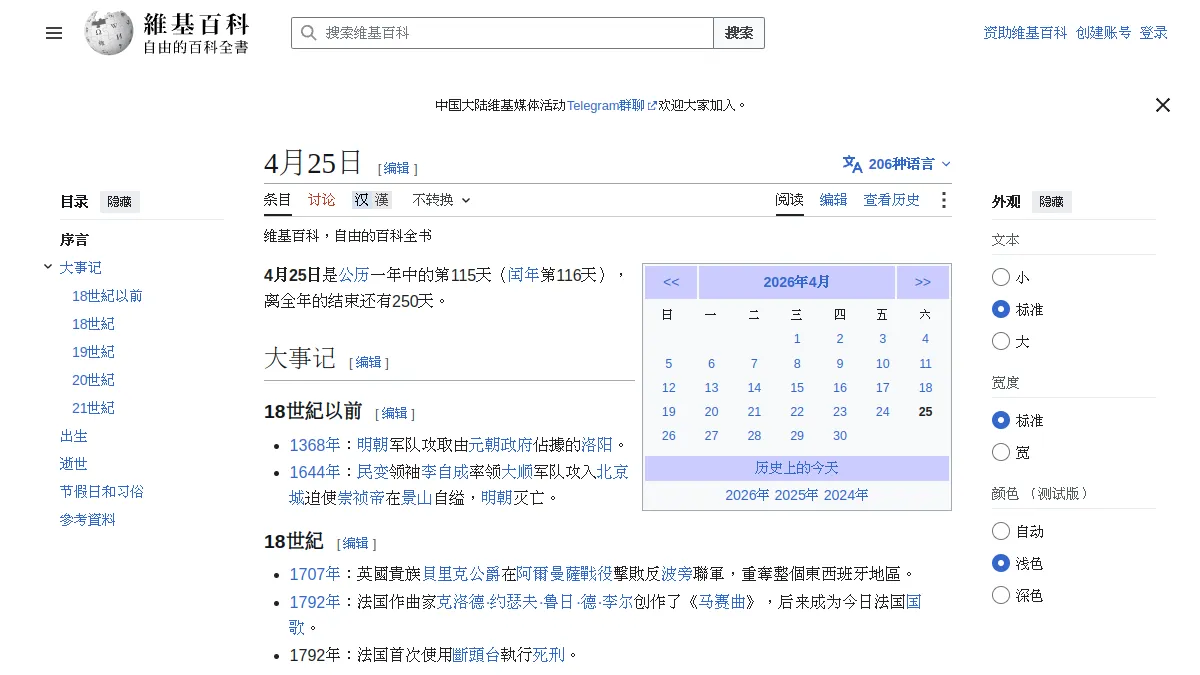The image size is (1200, 675).
Task: Click the 登录 login link
Action: (1154, 33)
